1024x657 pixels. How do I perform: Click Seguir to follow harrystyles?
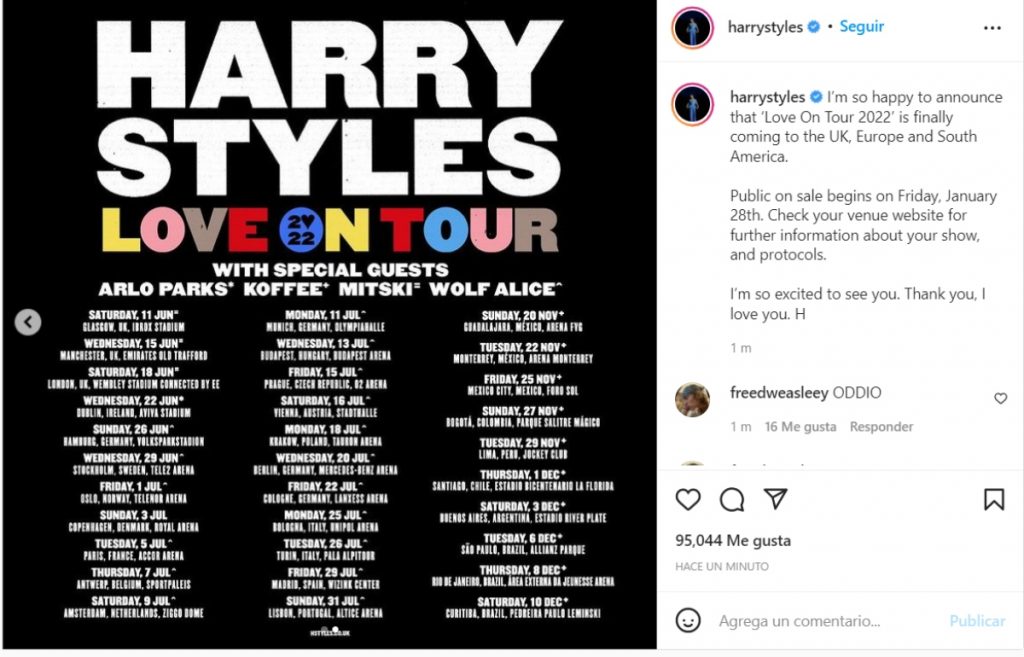861,27
